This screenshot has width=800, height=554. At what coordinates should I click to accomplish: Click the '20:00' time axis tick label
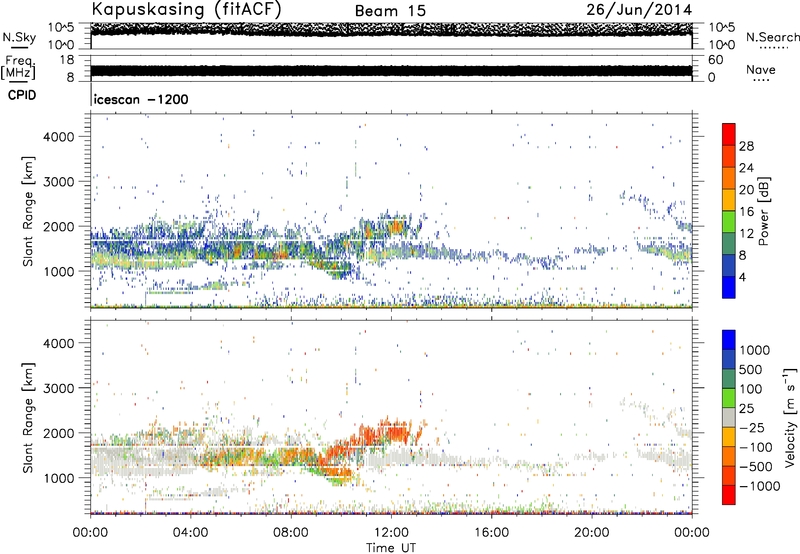[592, 533]
